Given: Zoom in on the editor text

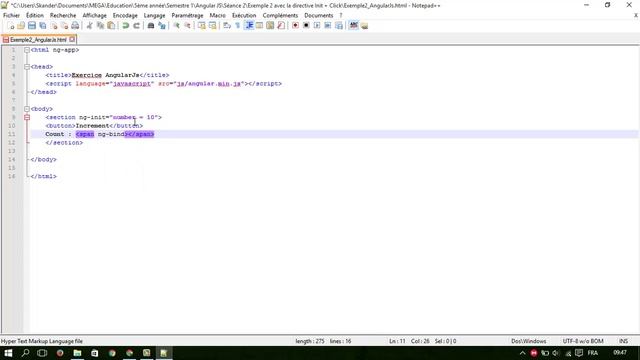Looking at the screenshot, I should pyautogui.click(x=176, y=26).
